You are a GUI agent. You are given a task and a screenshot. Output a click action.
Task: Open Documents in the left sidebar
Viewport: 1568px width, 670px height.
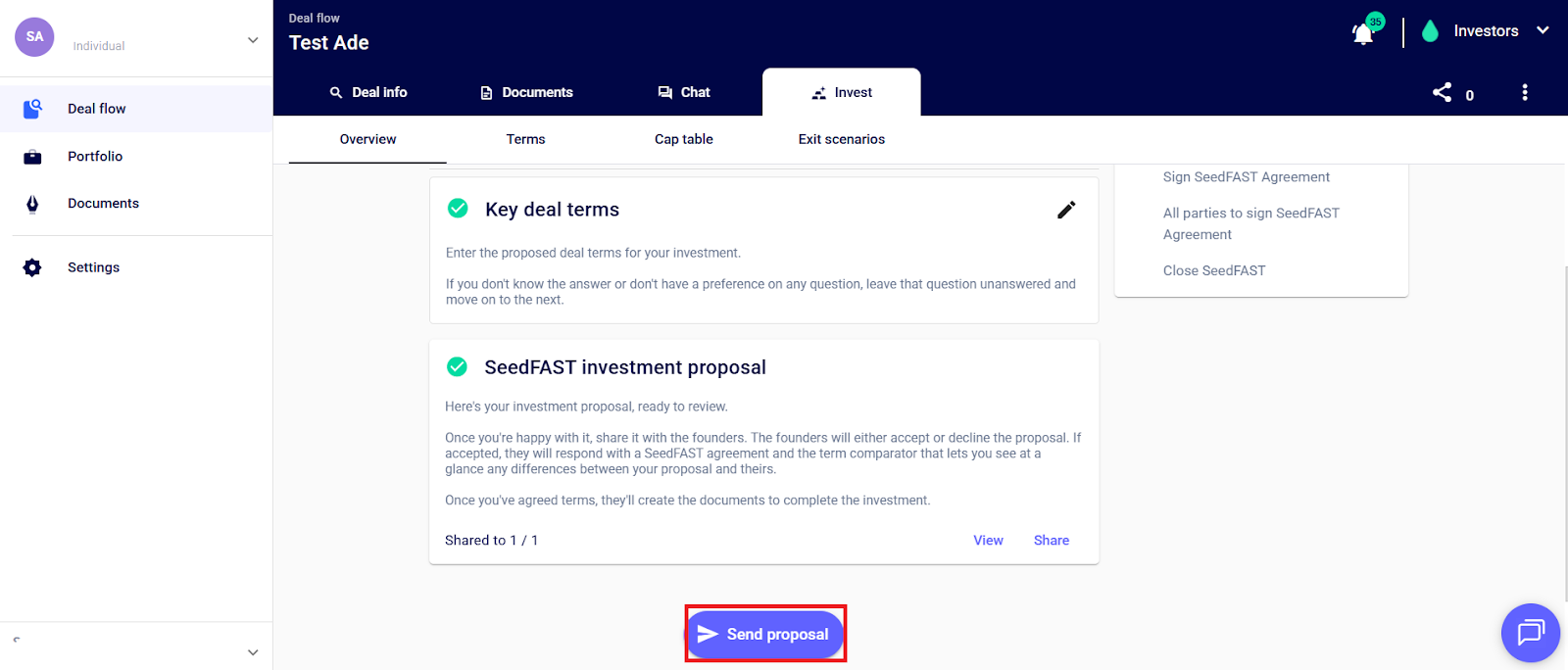pyautogui.click(x=103, y=204)
